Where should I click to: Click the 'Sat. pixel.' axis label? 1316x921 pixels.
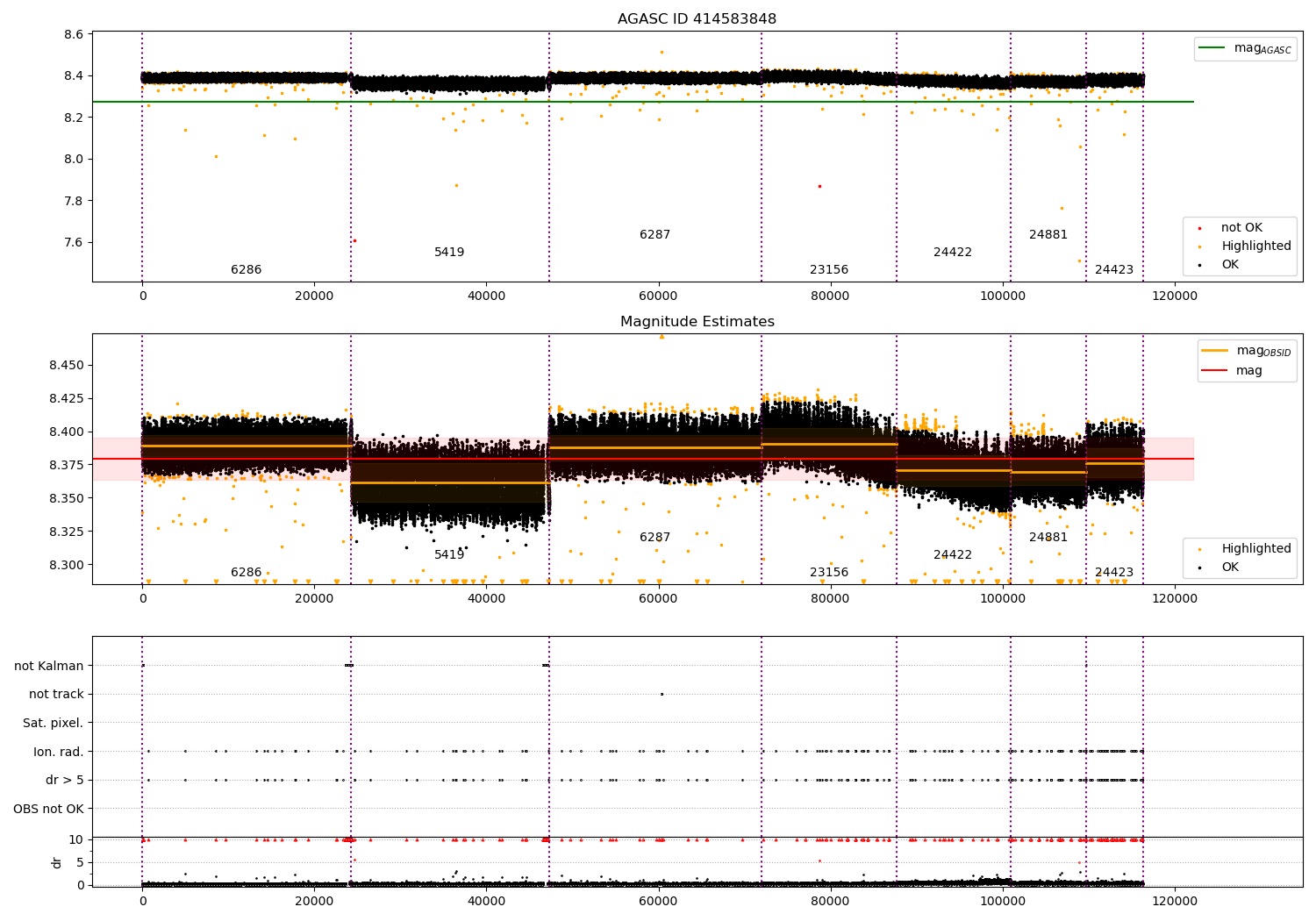coord(53,724)
